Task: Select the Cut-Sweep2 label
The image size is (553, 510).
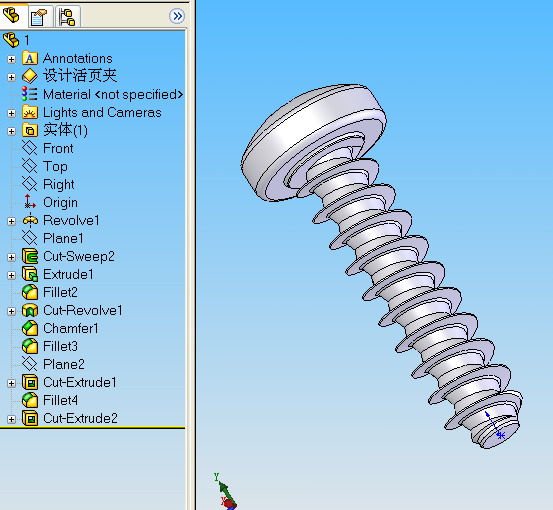Action: point(79,257)
